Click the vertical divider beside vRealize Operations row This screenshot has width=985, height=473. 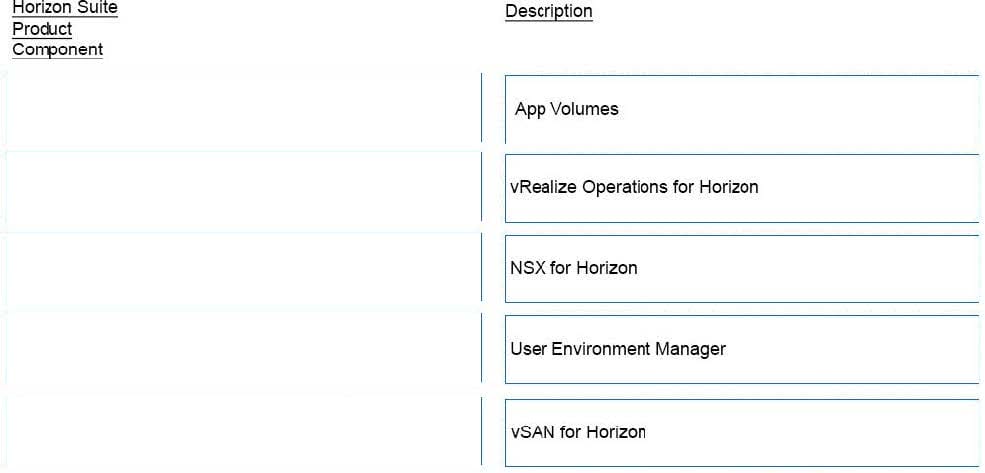(x=482, y=187)
